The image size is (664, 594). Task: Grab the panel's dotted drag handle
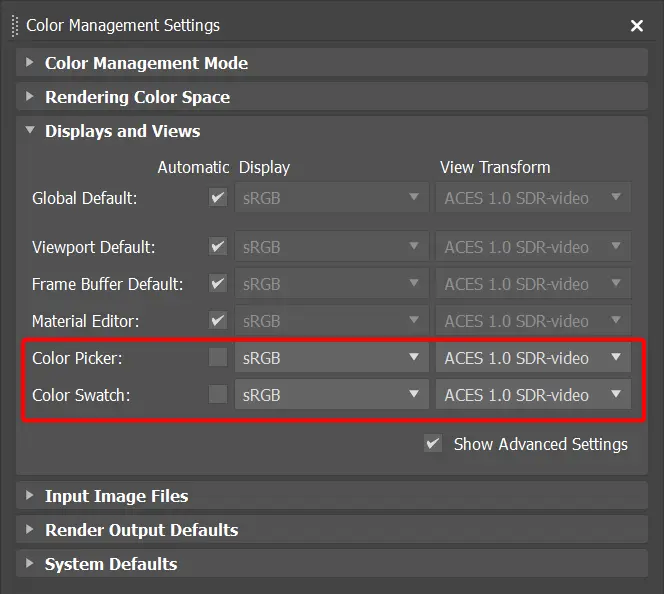click(15, 26)
